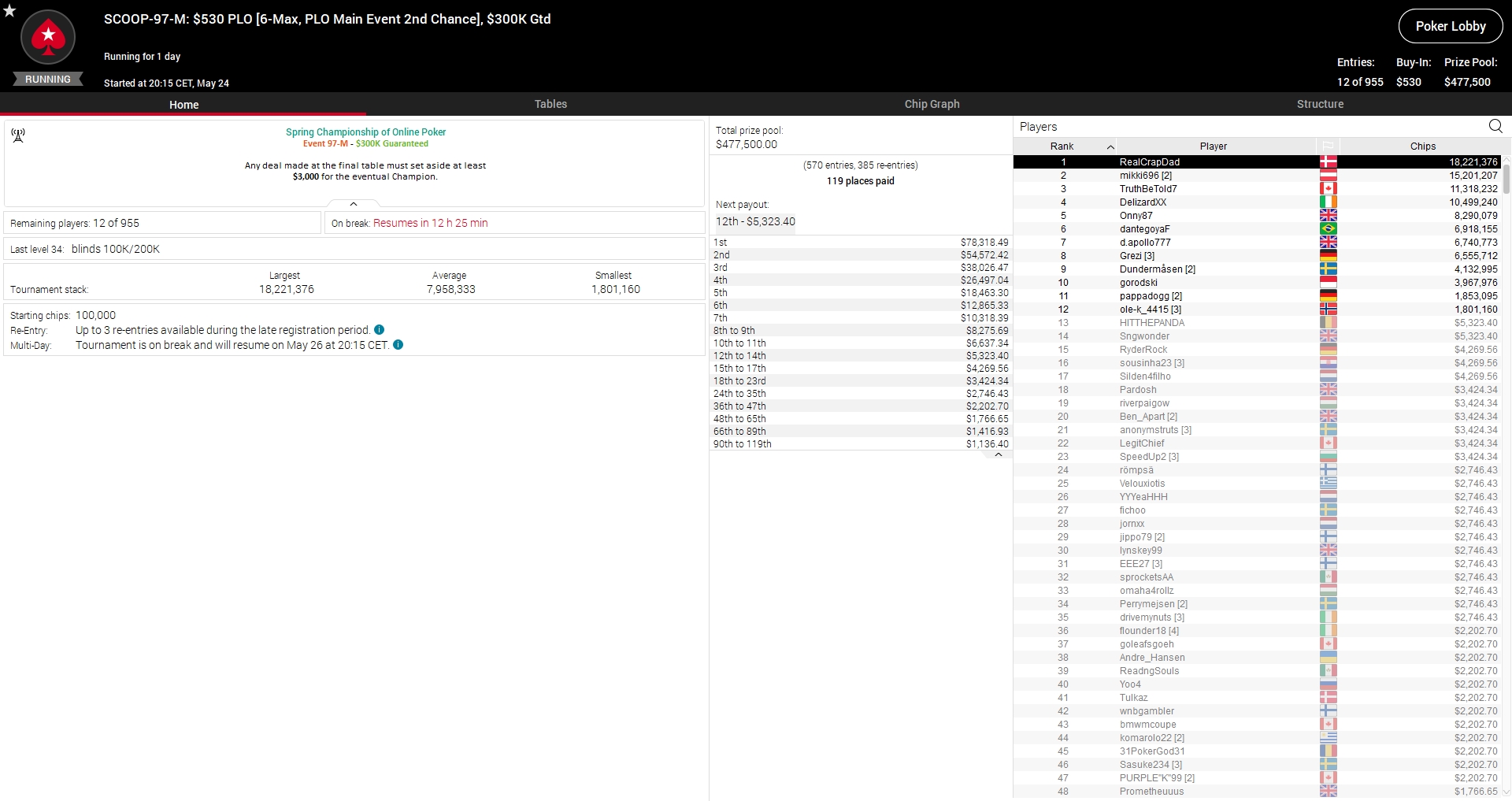Select player dantegoyaF
The height and width of the screenshot is (801, 1512).
pyautogui.click(x=1257, y=229)
